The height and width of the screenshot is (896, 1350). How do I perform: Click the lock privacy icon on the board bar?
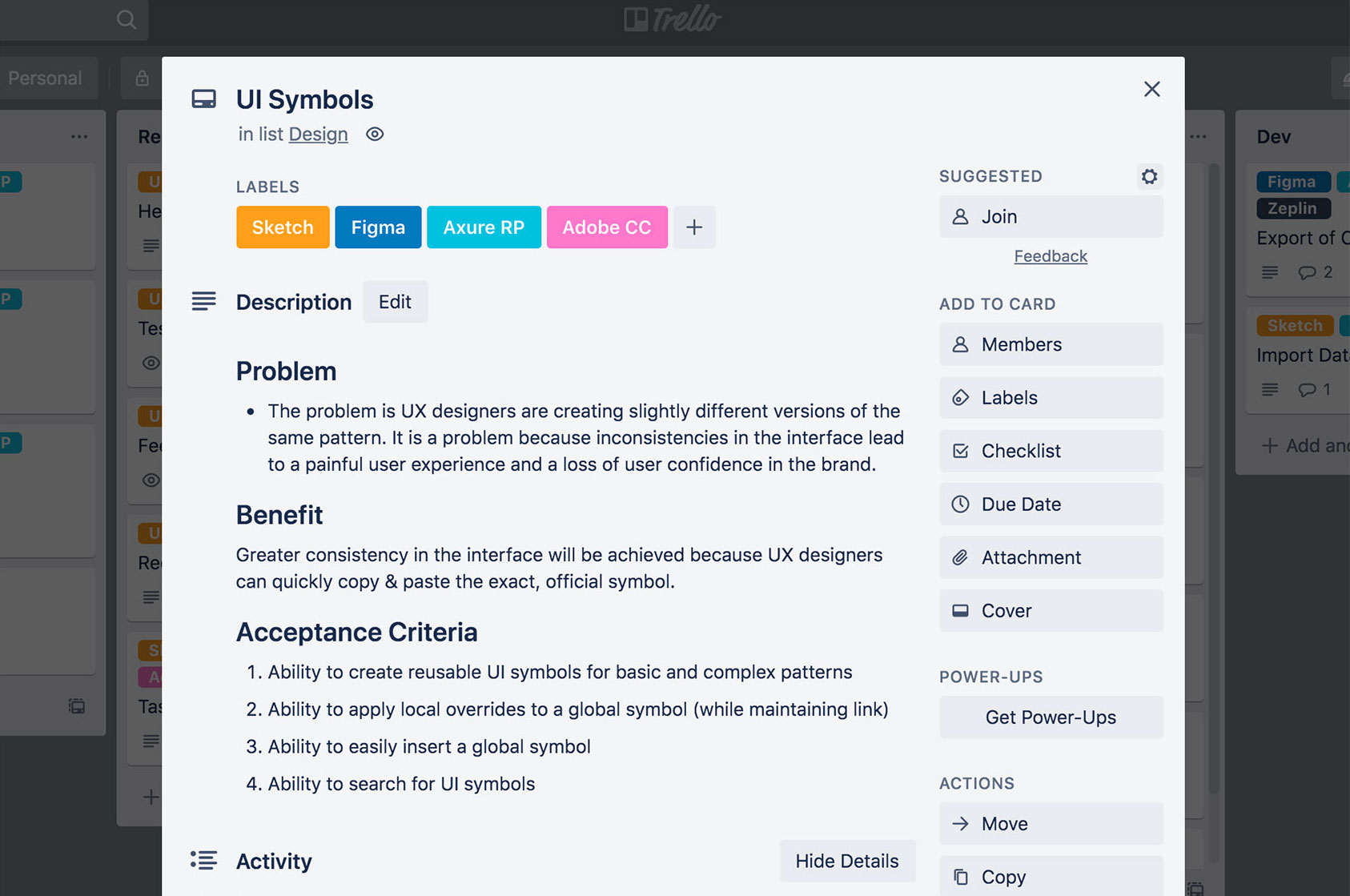pyautogui.click(x=142, y=78)
